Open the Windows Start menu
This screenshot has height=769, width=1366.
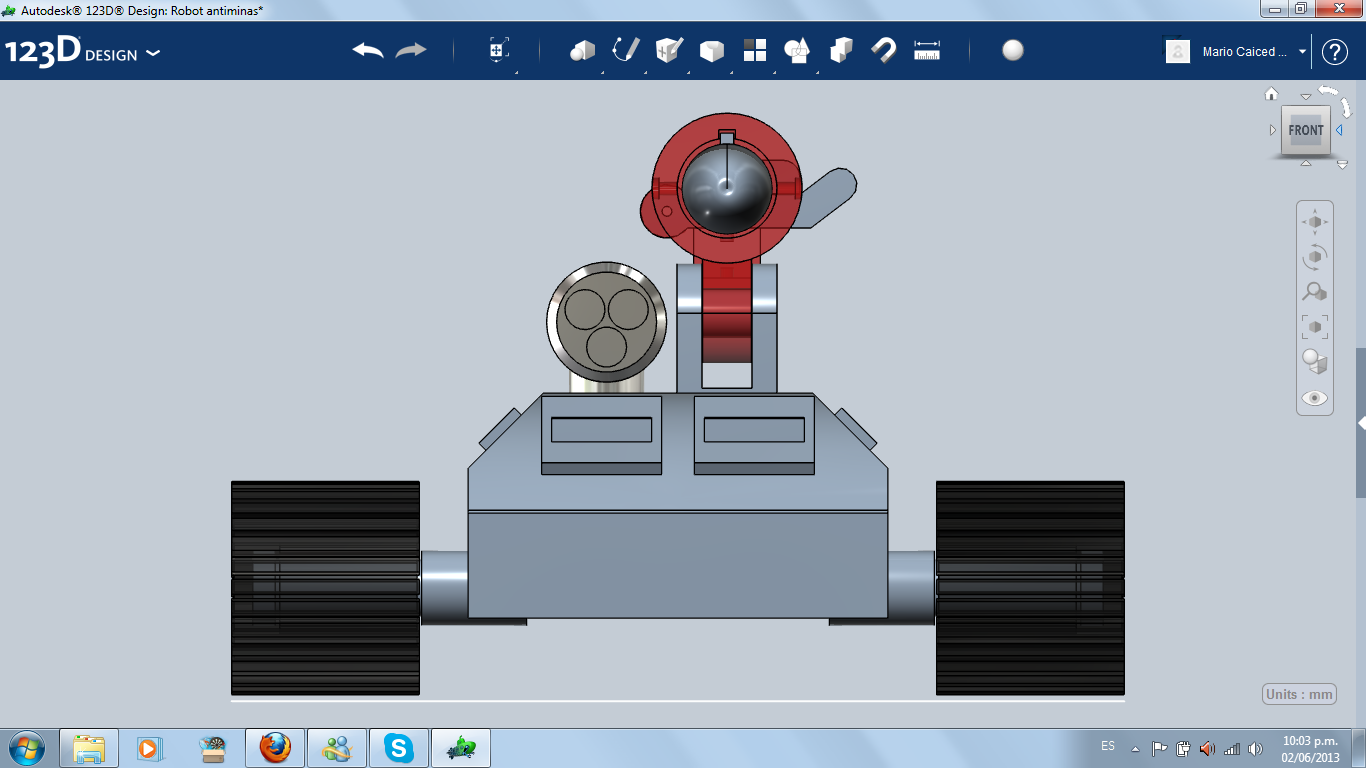[x=26, y=748]
